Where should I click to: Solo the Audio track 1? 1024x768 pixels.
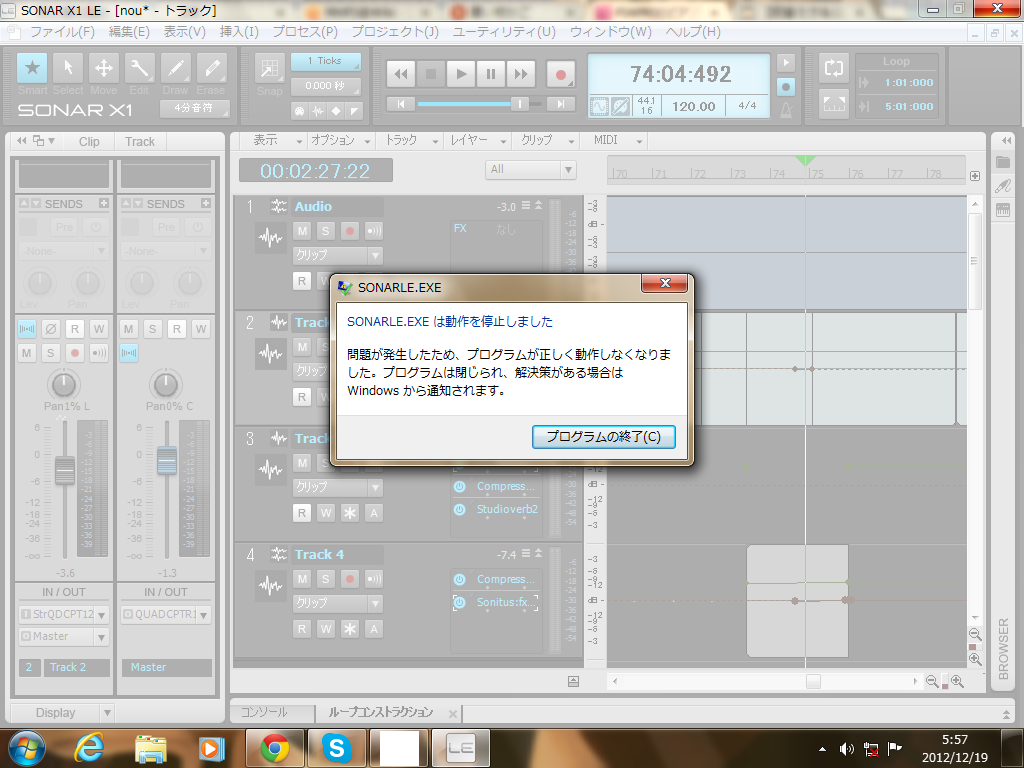click(326, 231)
